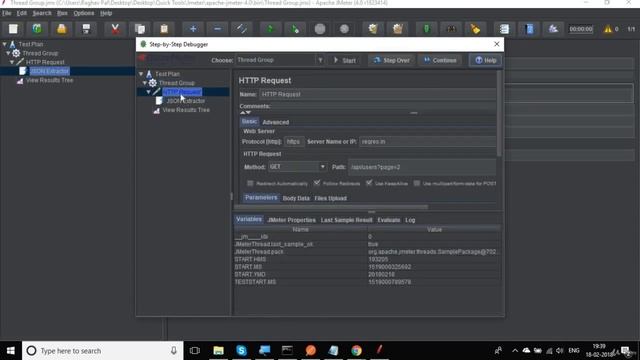Click the Open file toolbar icon

click(x=62, y=29)
